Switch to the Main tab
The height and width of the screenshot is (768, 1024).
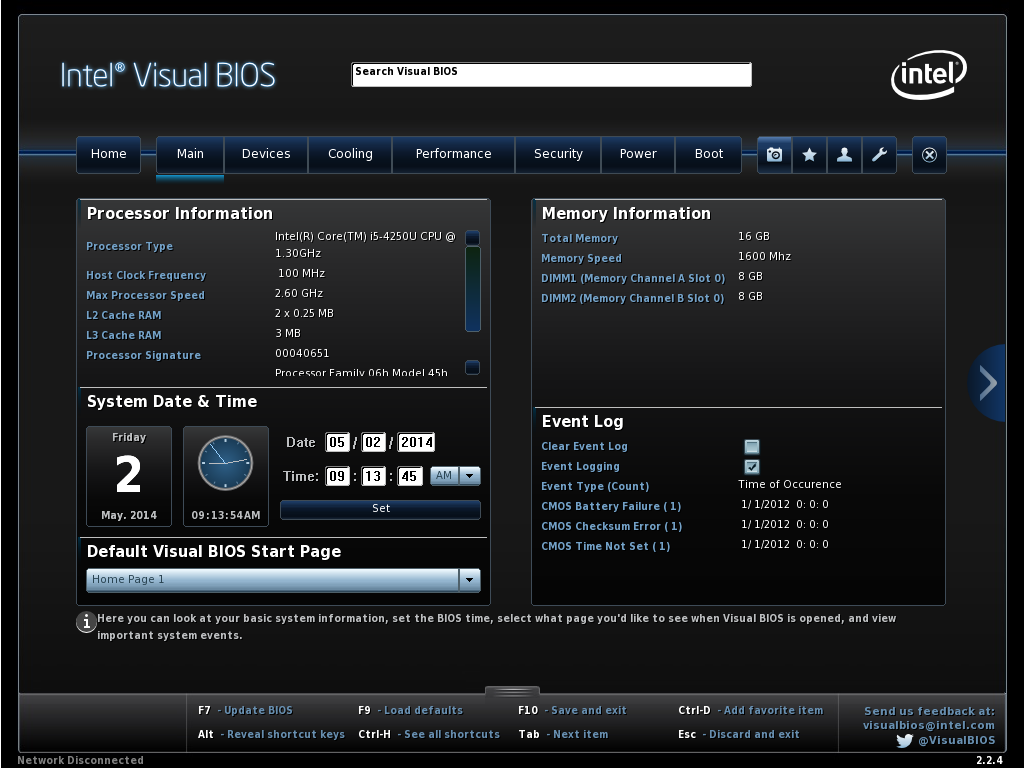[190, 154]
